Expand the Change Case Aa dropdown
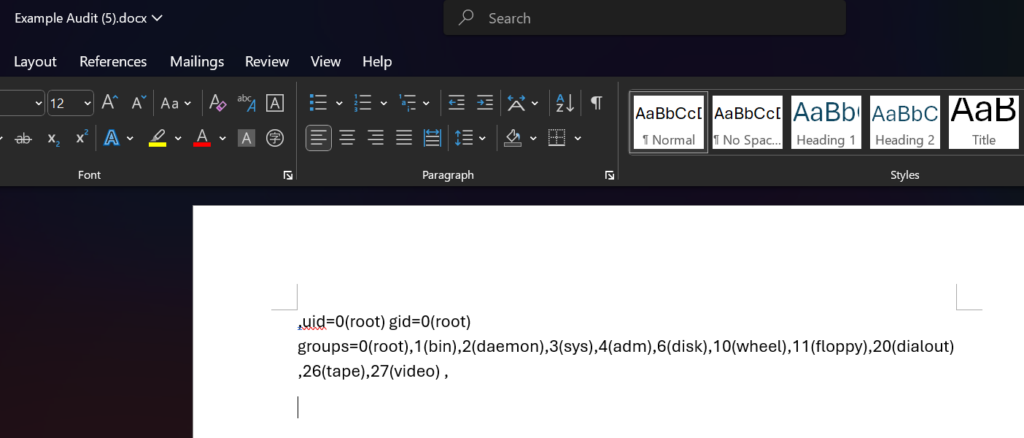Image resolution: width=1024 pixels, height=438 pixels. 176,102
